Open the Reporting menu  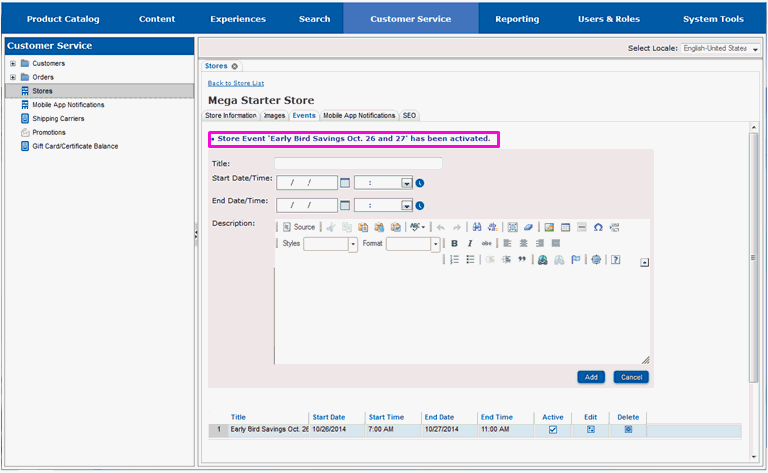tap(517, 19)
